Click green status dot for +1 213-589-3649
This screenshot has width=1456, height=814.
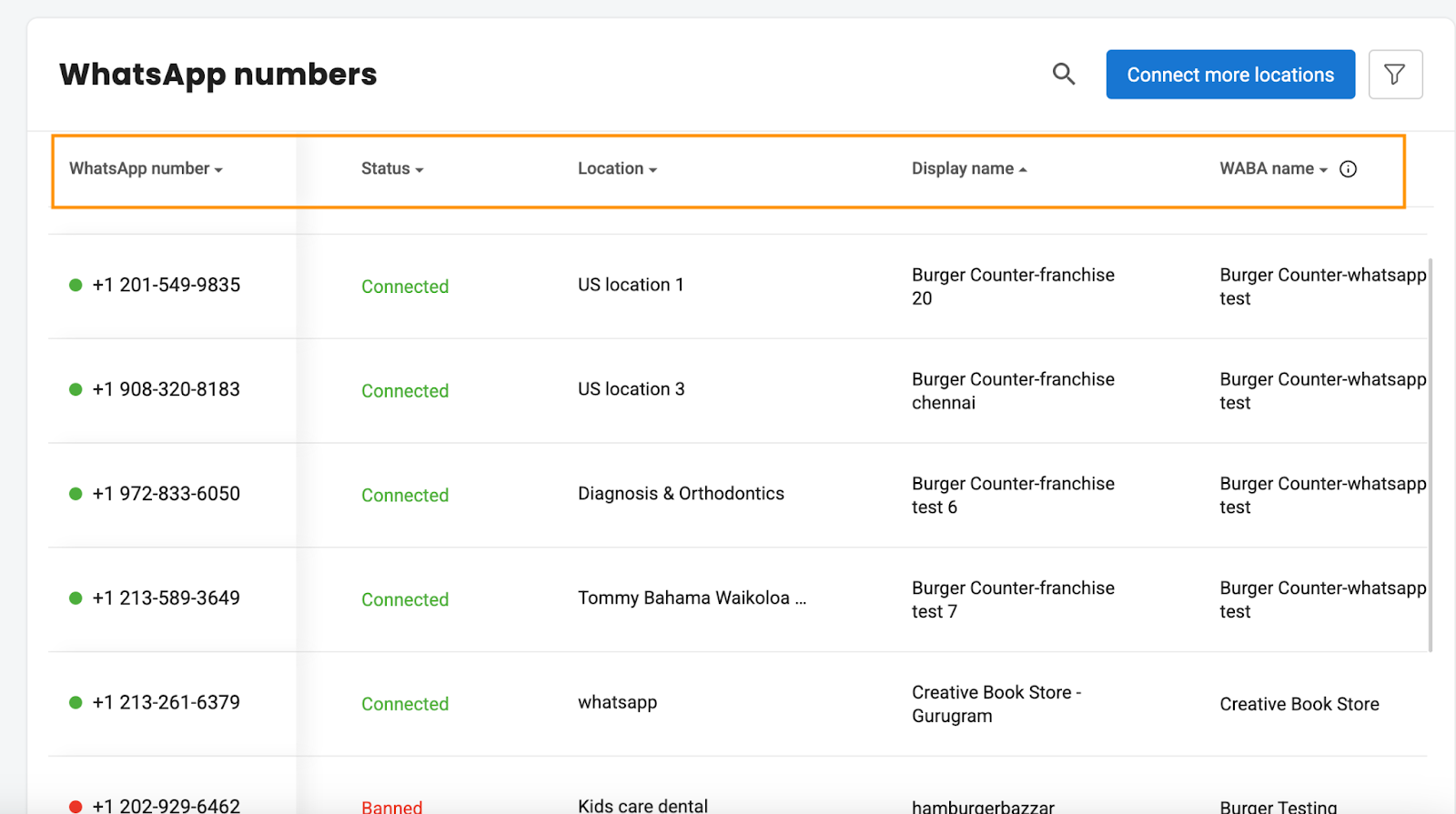[x=76, y=598]
